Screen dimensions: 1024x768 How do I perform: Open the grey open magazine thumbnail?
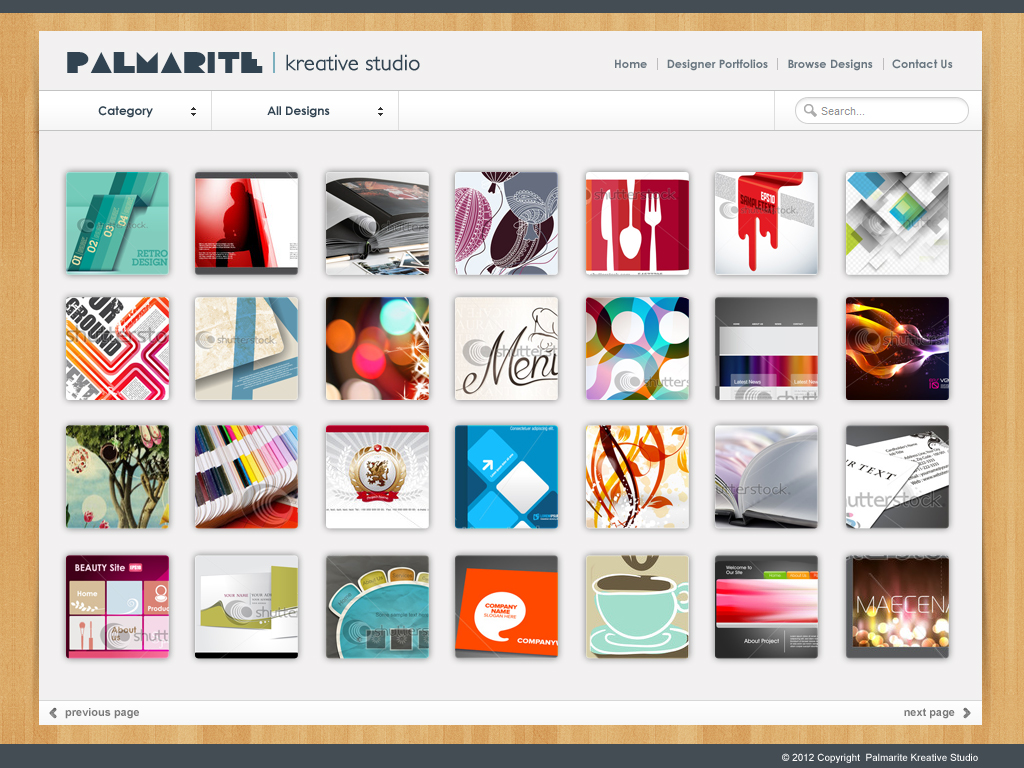coord(766,477)
